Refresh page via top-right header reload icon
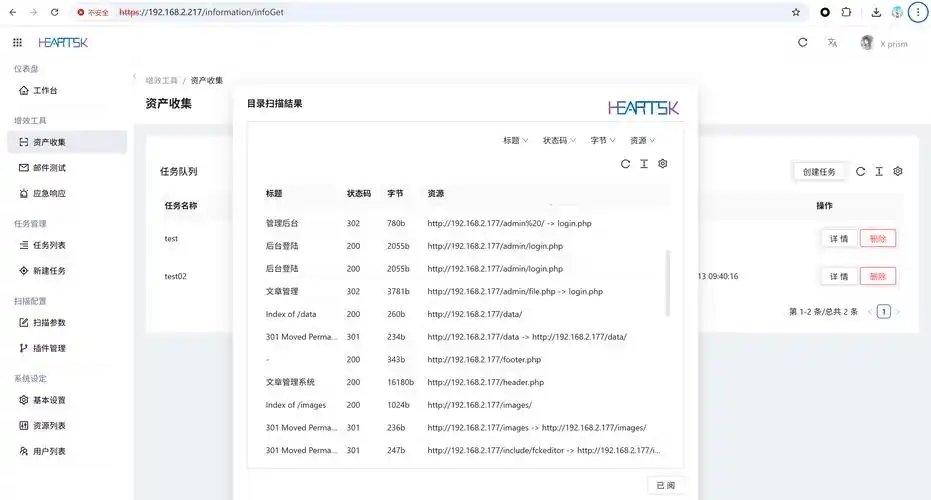 point(802,42)
